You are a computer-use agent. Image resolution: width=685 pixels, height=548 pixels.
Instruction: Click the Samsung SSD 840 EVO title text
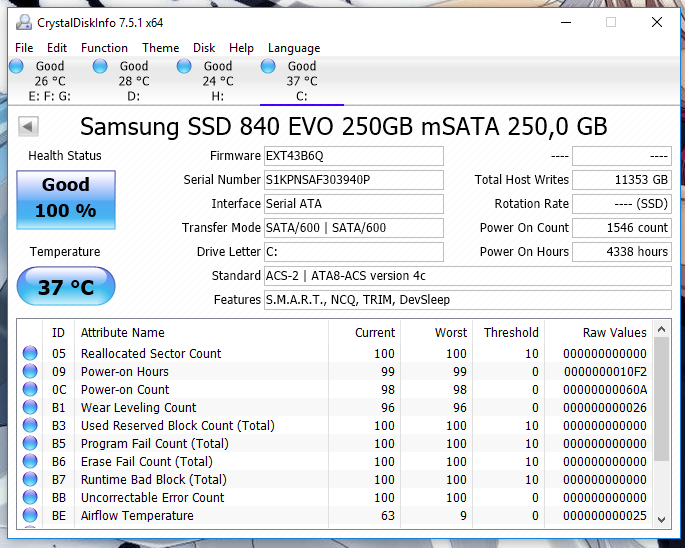coord(343,127)
